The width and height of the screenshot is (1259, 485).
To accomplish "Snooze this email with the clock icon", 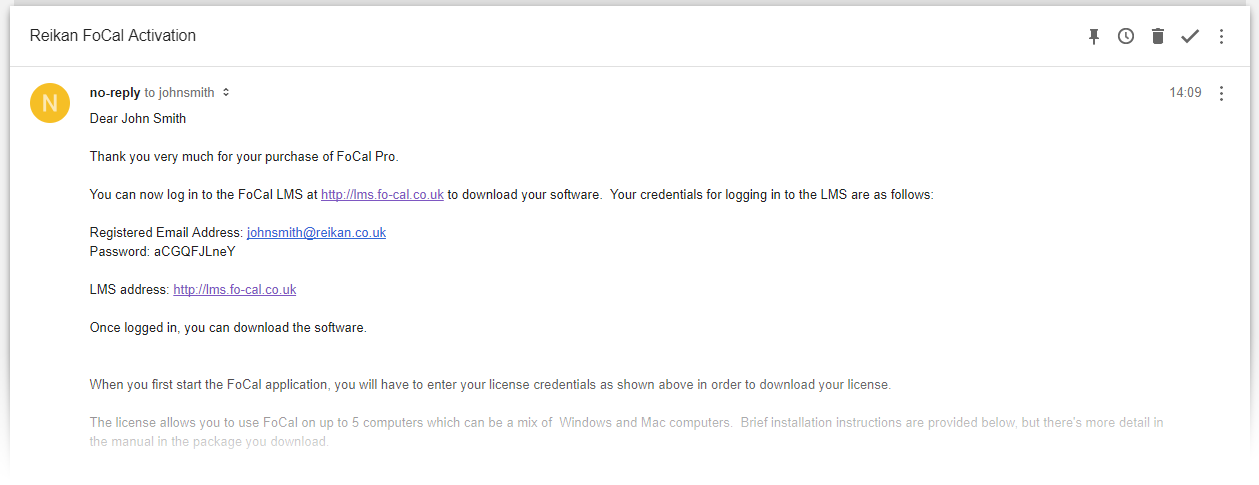I will (x=1126, y=36).
